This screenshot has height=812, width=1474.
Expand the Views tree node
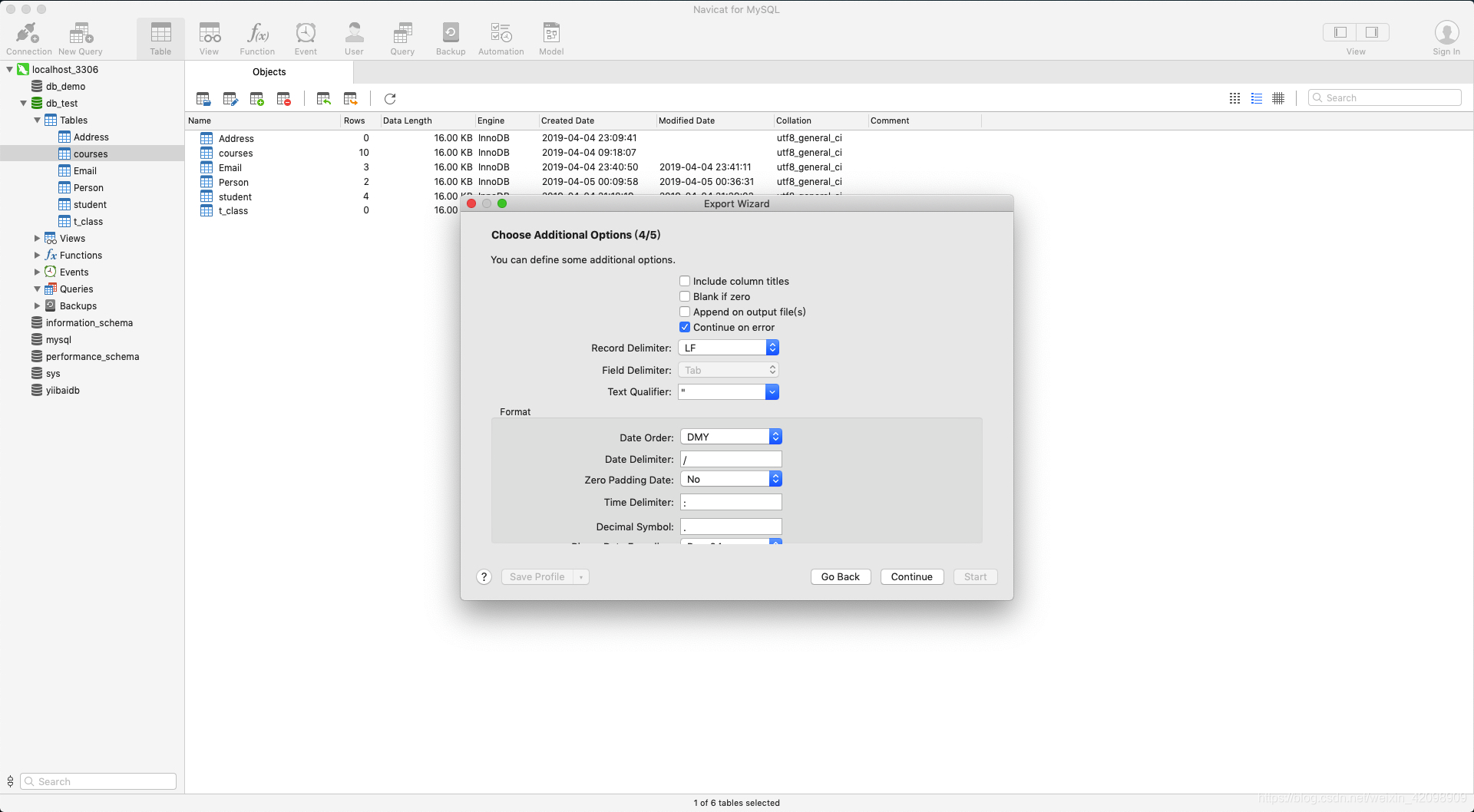[x=37, y=238]
